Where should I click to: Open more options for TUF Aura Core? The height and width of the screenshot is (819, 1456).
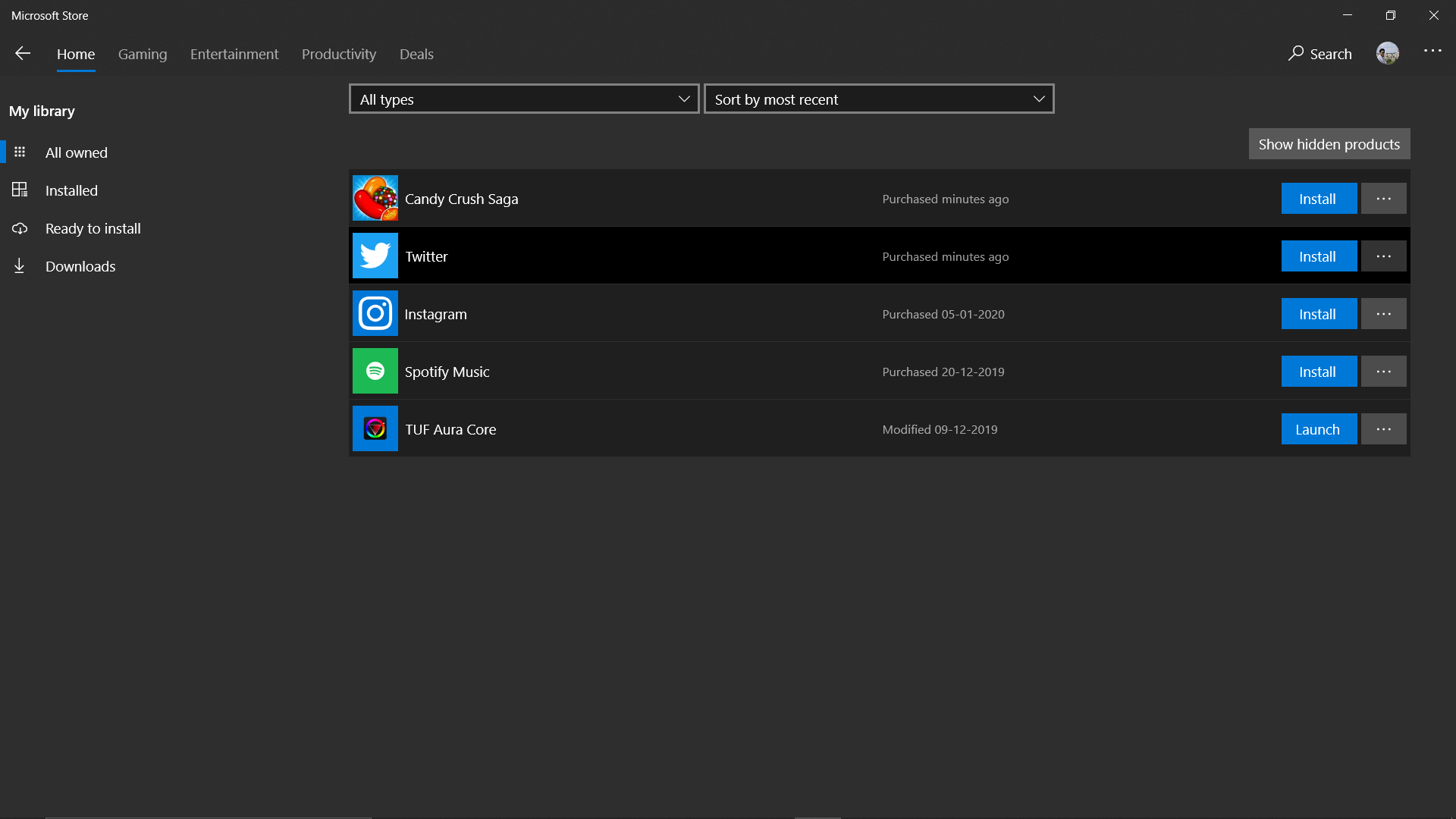(x=1384, y=429)
